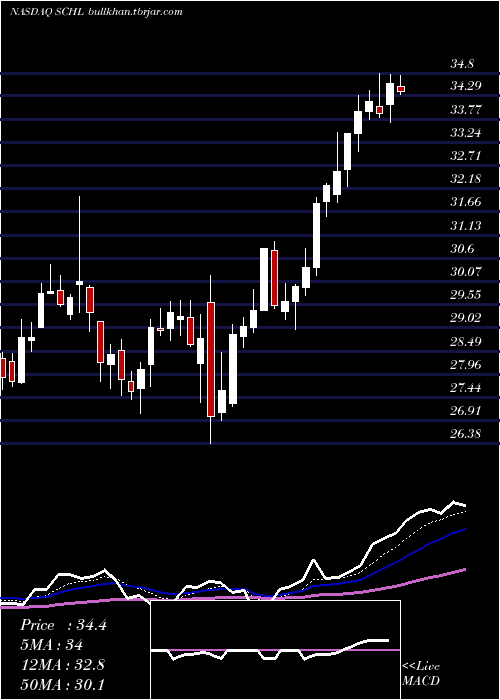Click the NASDAQ SCHL chart title

[x=96, y=12]
